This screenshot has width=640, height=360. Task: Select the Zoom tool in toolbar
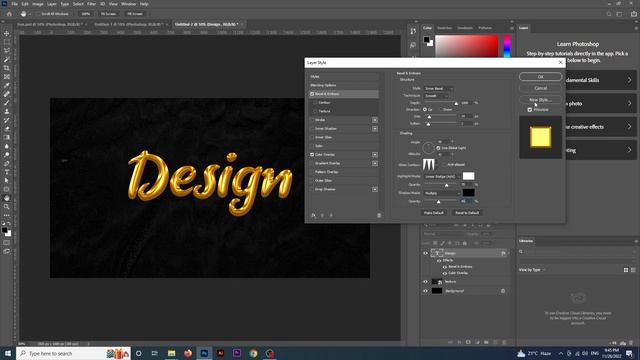point(7,207)
